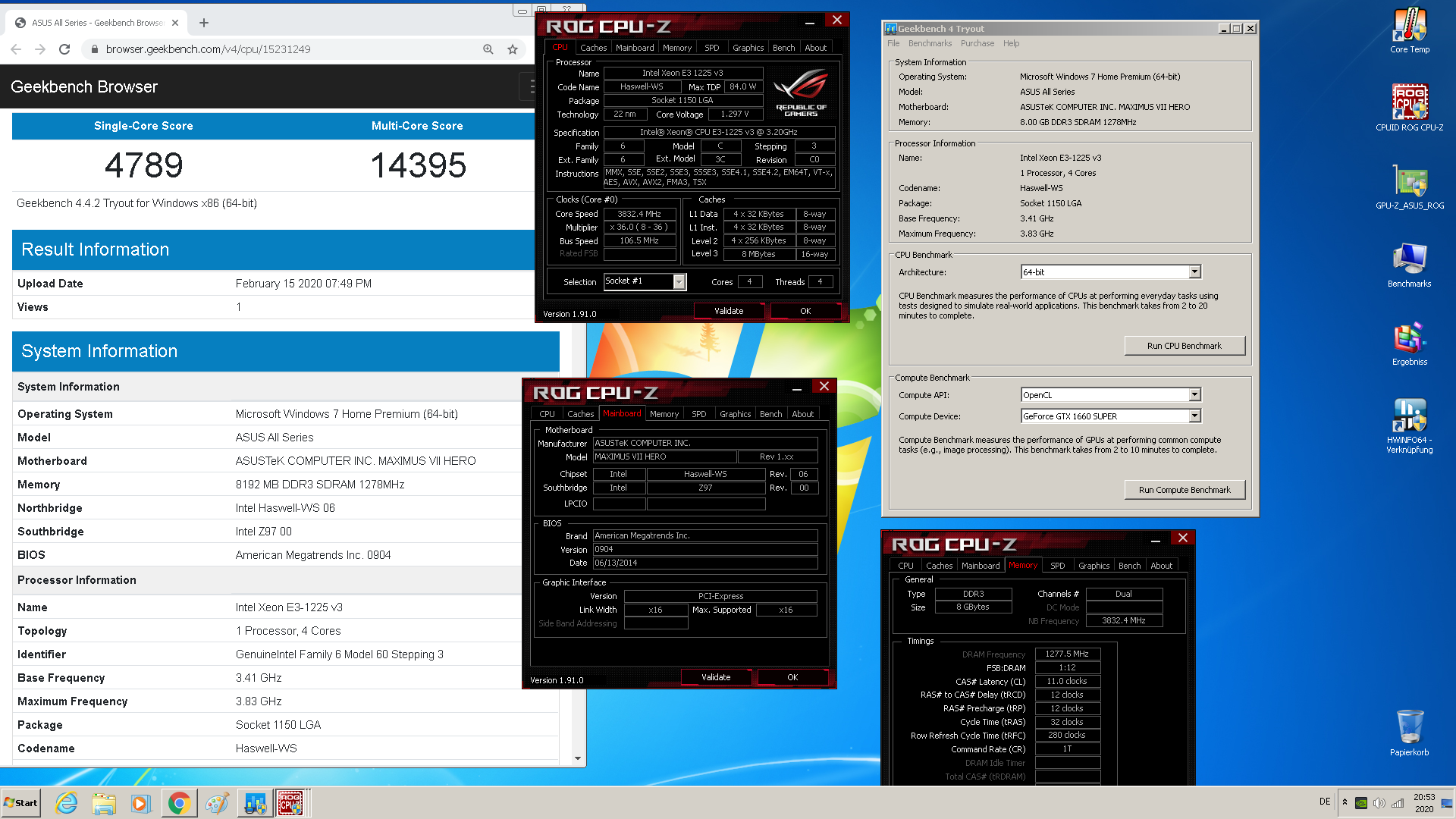Launch GPU-Z_ASUS_ROG from the desktop

(1409, 187)
